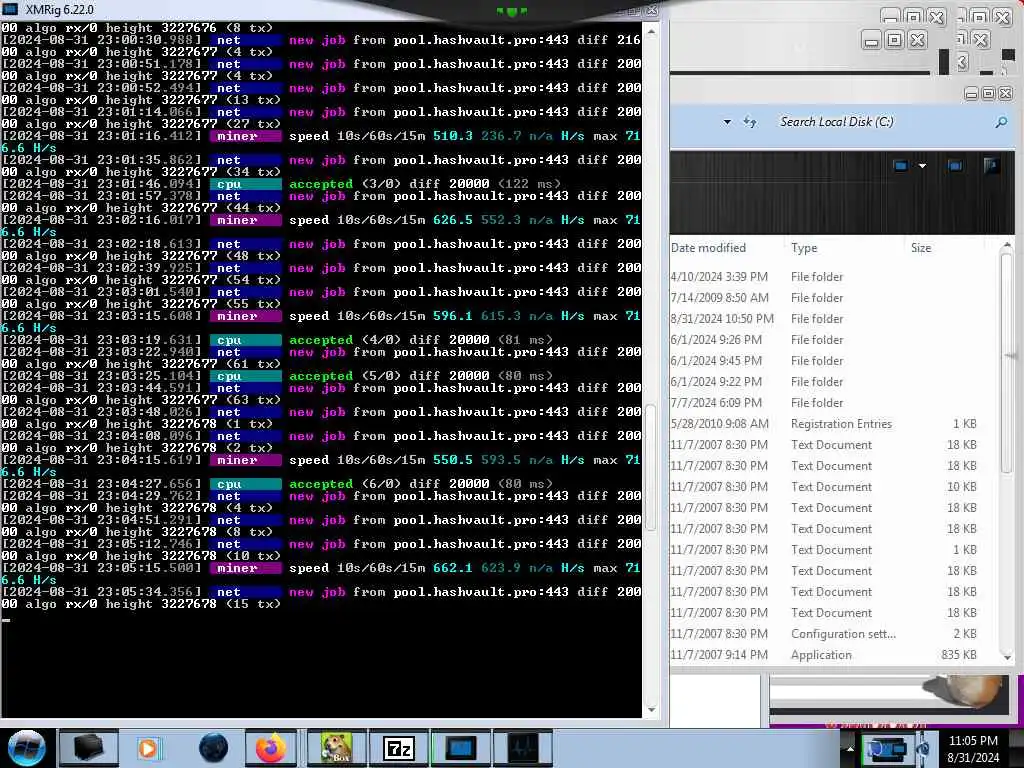
Task: Open the Windows Start orb
Action: coord(27,748)
